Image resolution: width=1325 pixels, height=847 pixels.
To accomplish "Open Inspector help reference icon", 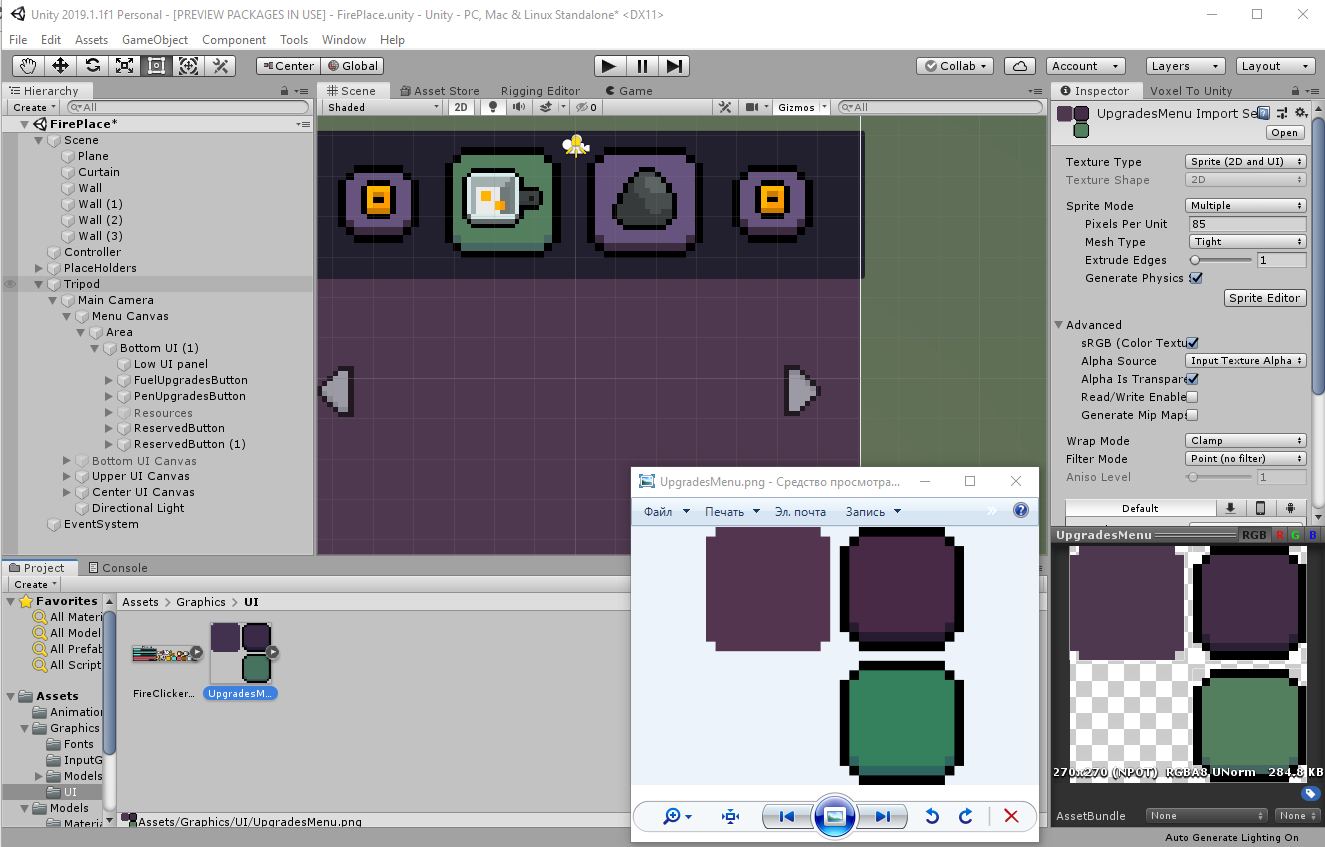I will tap(1264, 113).
